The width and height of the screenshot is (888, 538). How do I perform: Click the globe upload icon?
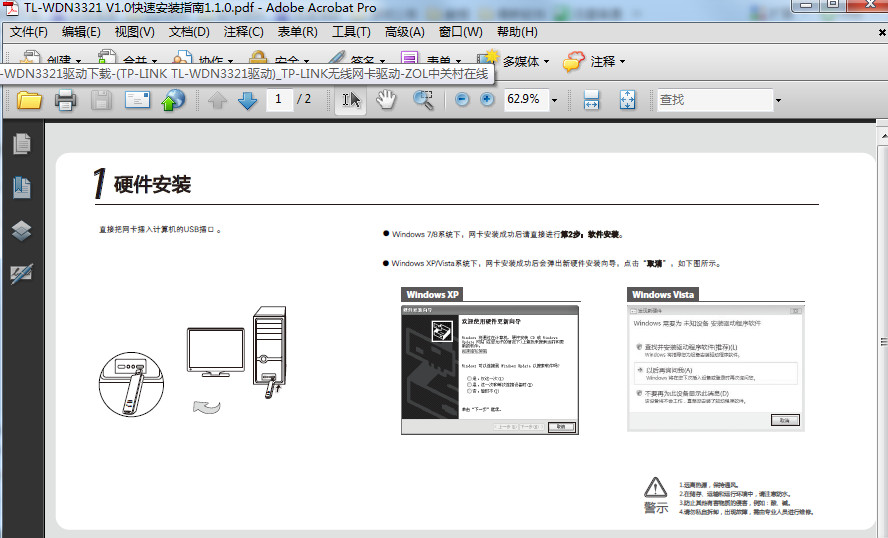pyautogui.click(x=173, y=100)
